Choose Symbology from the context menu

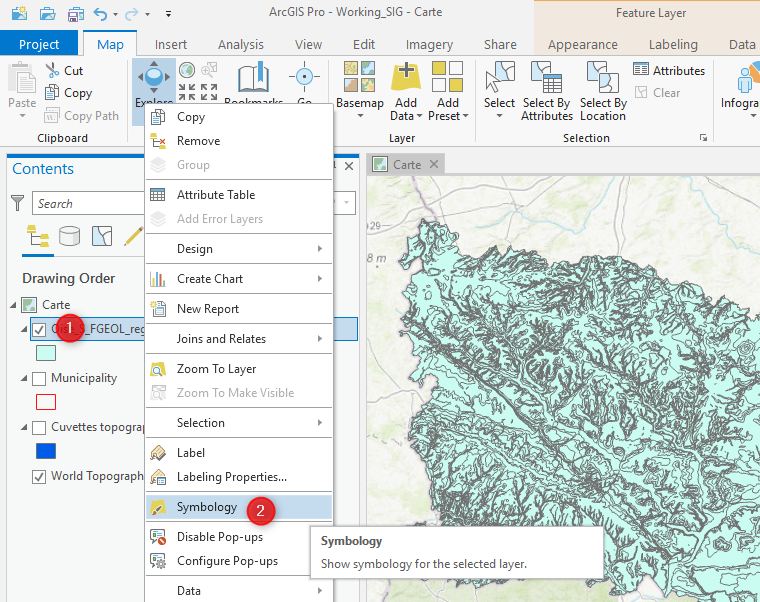click(239, 507)
